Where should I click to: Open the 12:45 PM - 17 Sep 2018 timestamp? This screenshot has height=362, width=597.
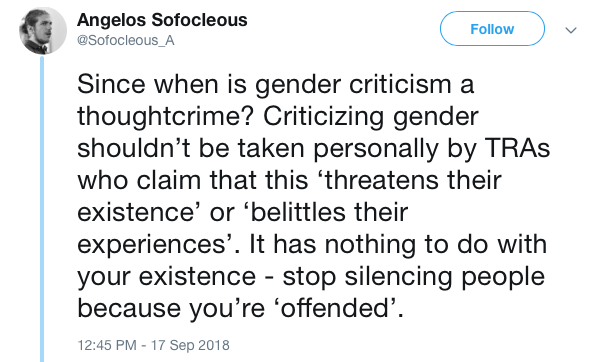(153, 345)
